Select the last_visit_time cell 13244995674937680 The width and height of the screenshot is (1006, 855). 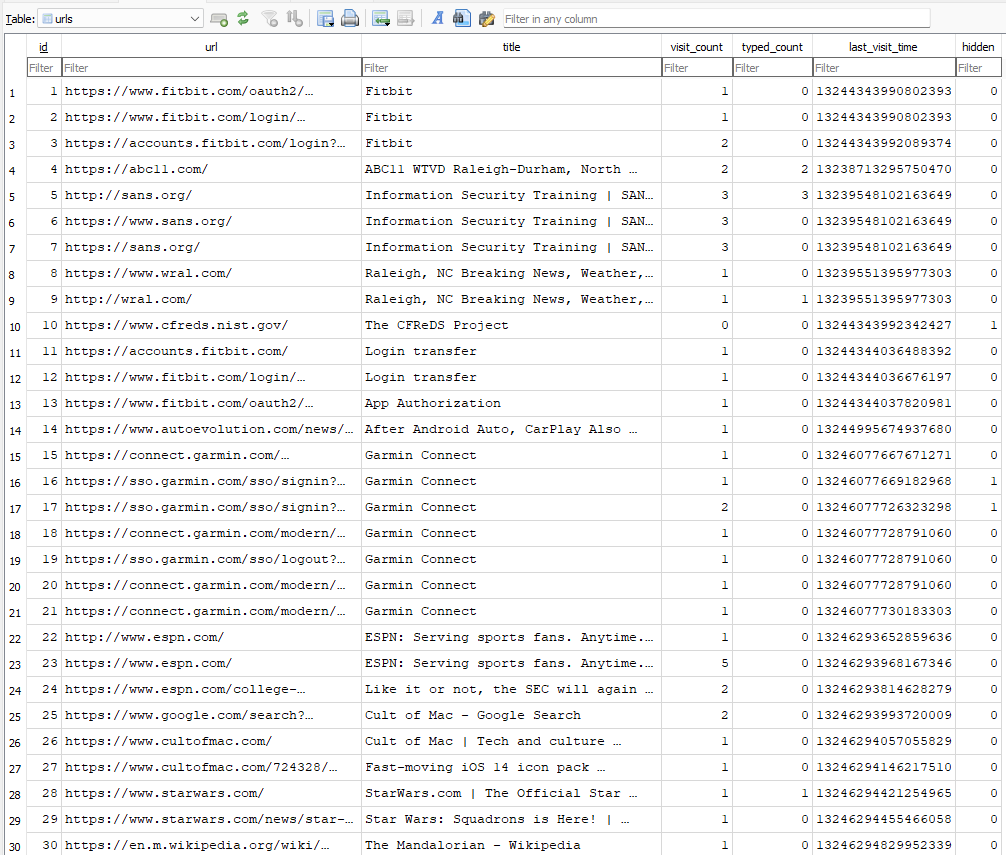(884, 429)
